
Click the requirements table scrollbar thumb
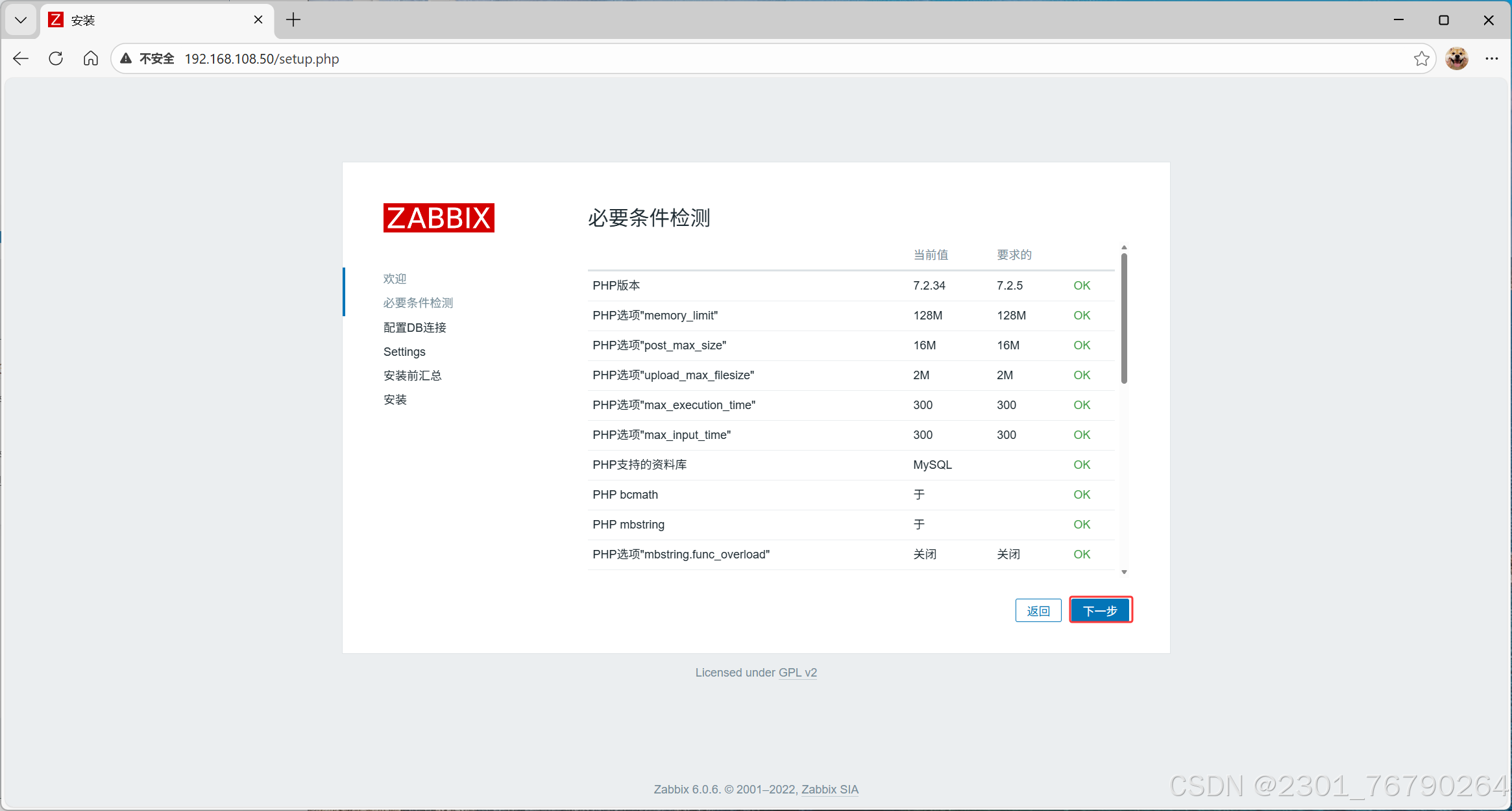click(1124, 318)
